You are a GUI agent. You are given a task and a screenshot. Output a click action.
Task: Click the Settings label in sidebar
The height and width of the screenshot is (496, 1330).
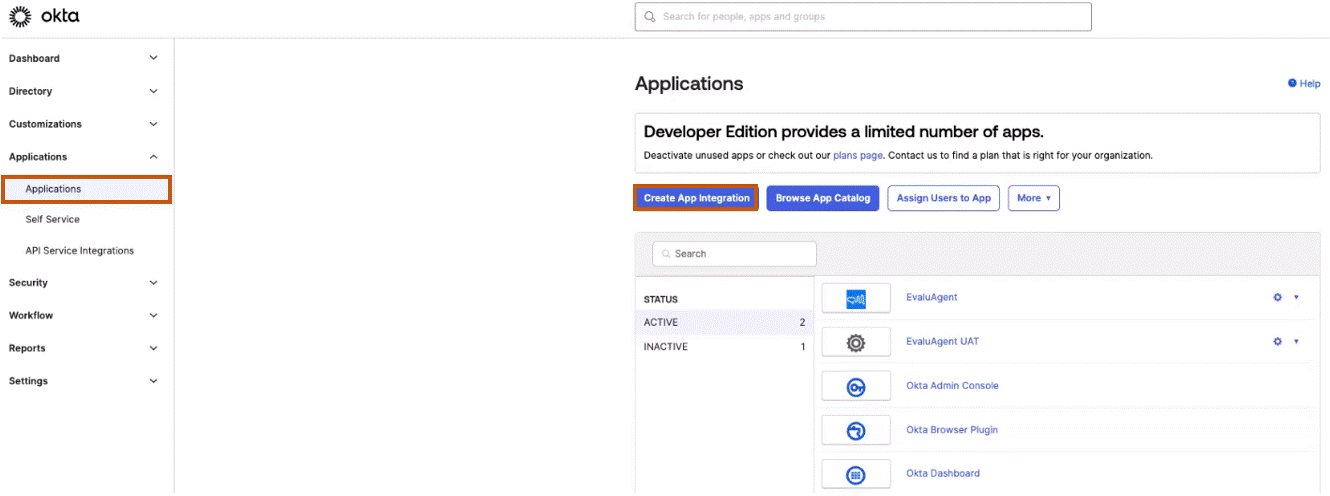pyautogui.click(x=28, y=381)
